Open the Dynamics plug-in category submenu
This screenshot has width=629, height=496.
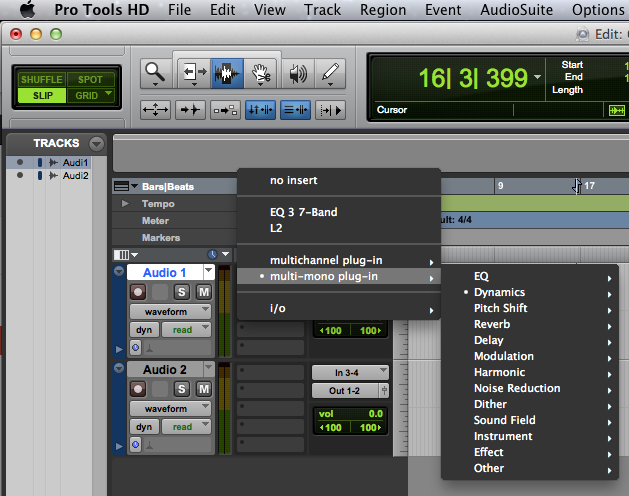[530, 292]
